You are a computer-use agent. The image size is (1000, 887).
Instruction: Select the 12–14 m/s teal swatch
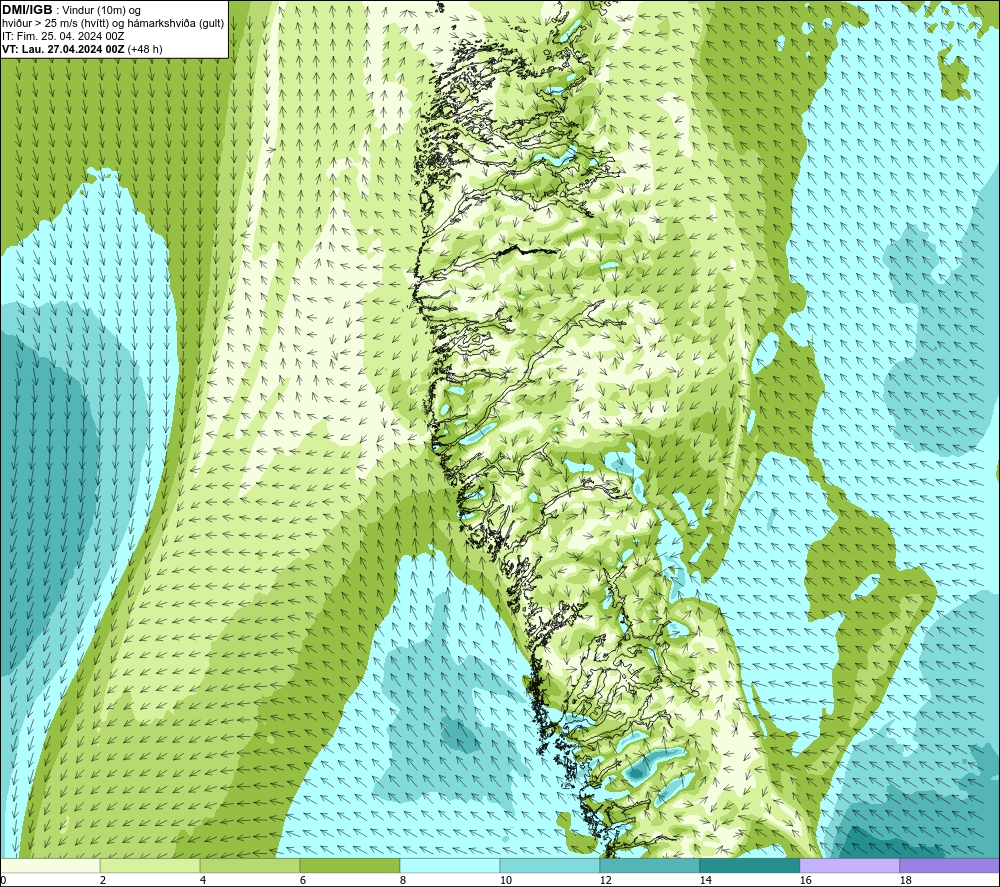point(649,865)
